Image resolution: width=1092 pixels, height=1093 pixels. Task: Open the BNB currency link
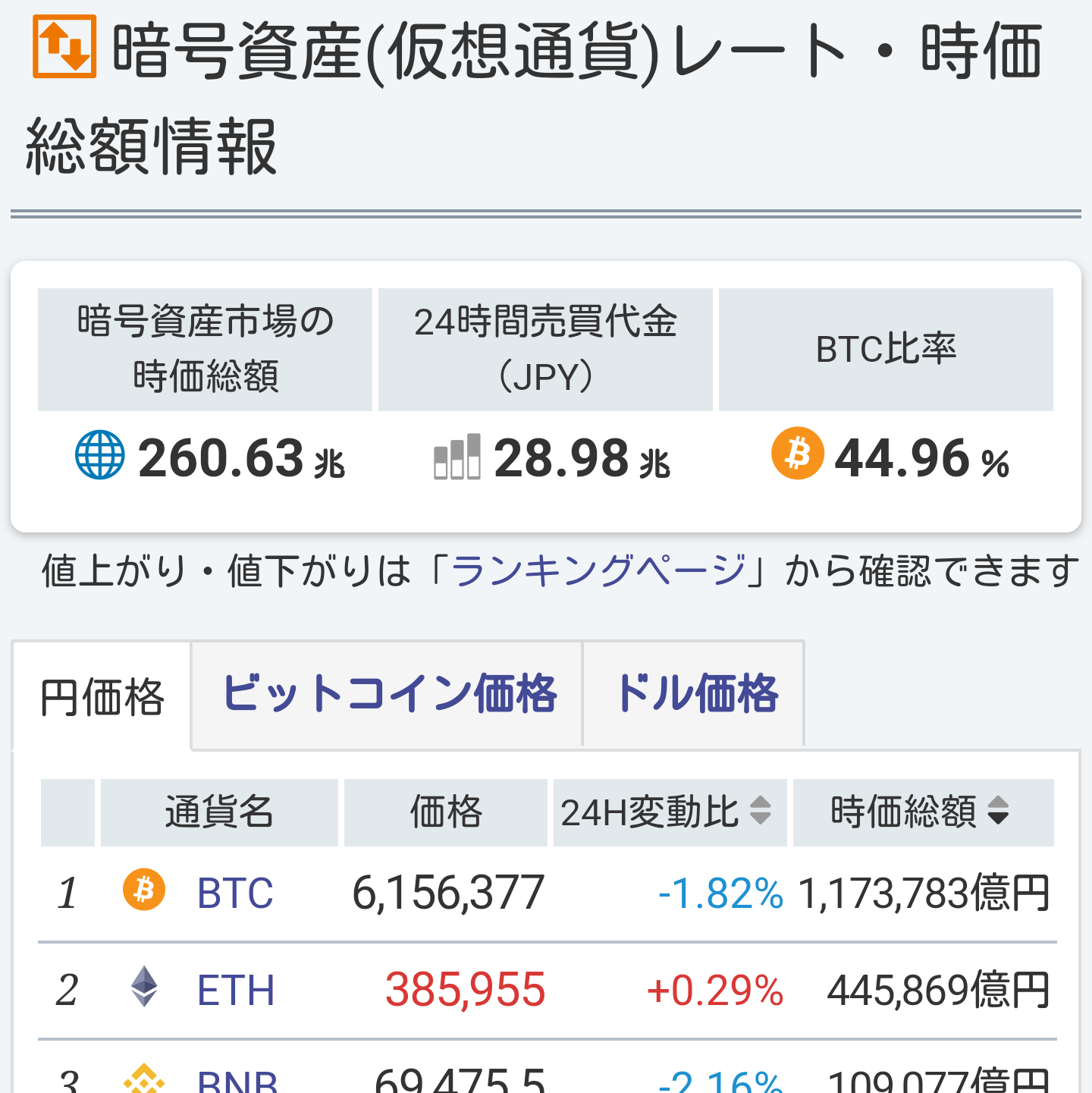point(237,1081)
